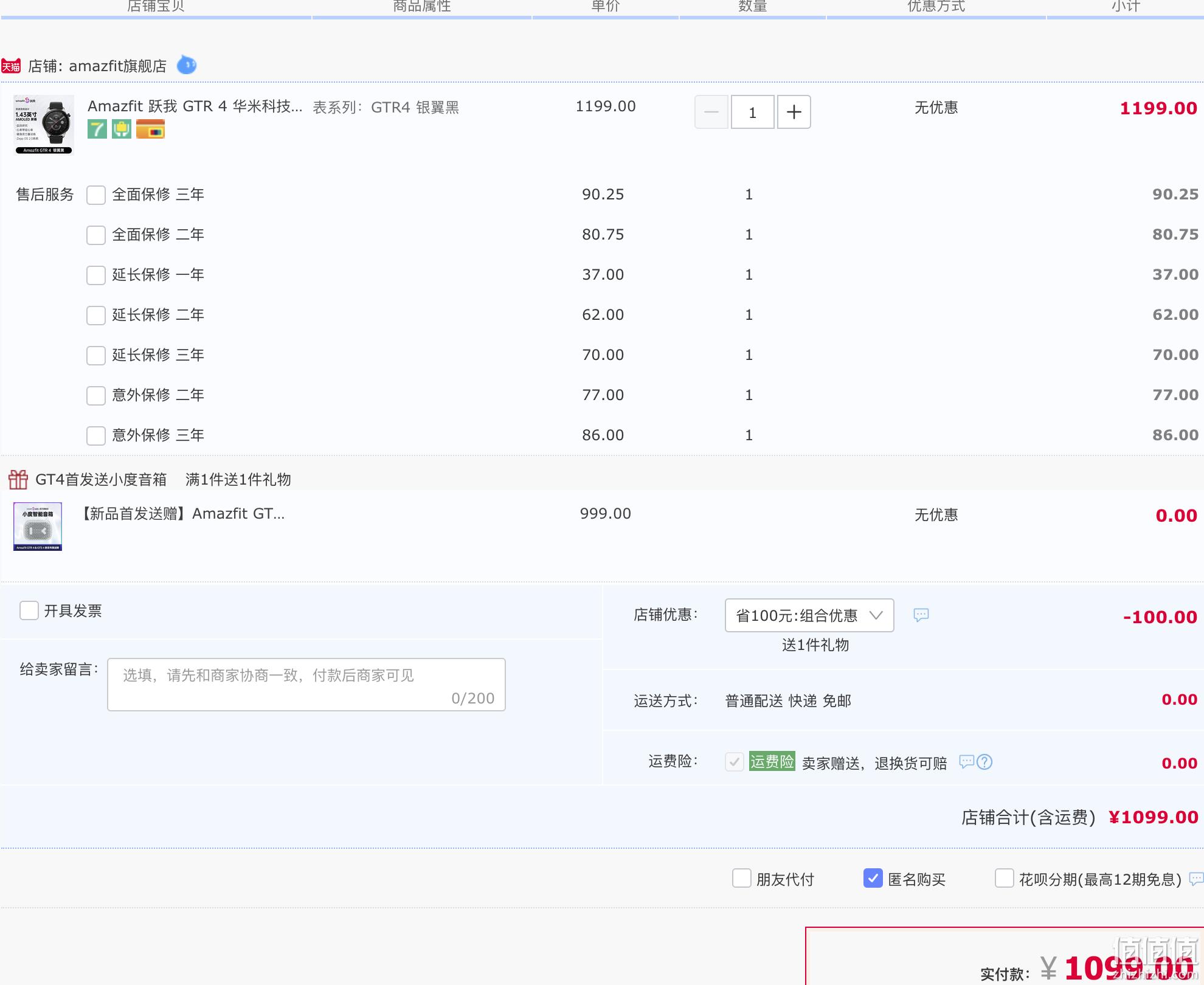Check 全面保修 二年 service option
Image resolution: width=1204 pixels, height=985 pixels.
[x=96, y=235]
